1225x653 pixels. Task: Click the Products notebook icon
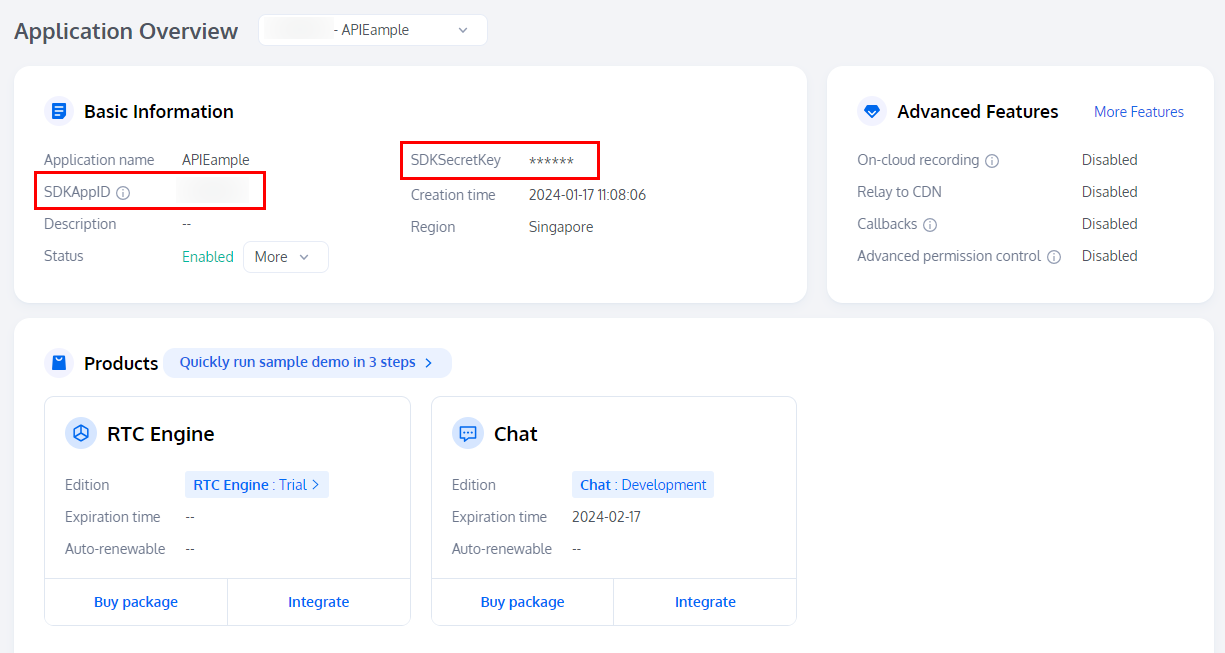(x=59, y=363)
